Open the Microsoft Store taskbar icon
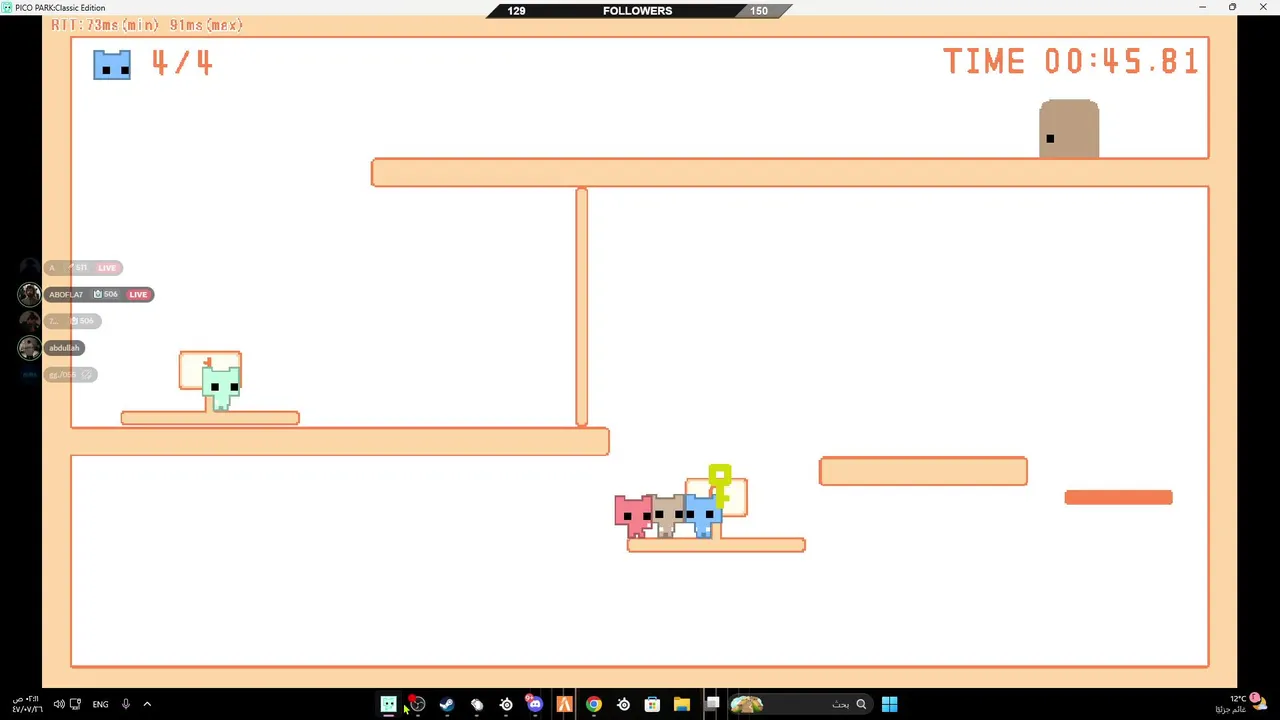 652,704
